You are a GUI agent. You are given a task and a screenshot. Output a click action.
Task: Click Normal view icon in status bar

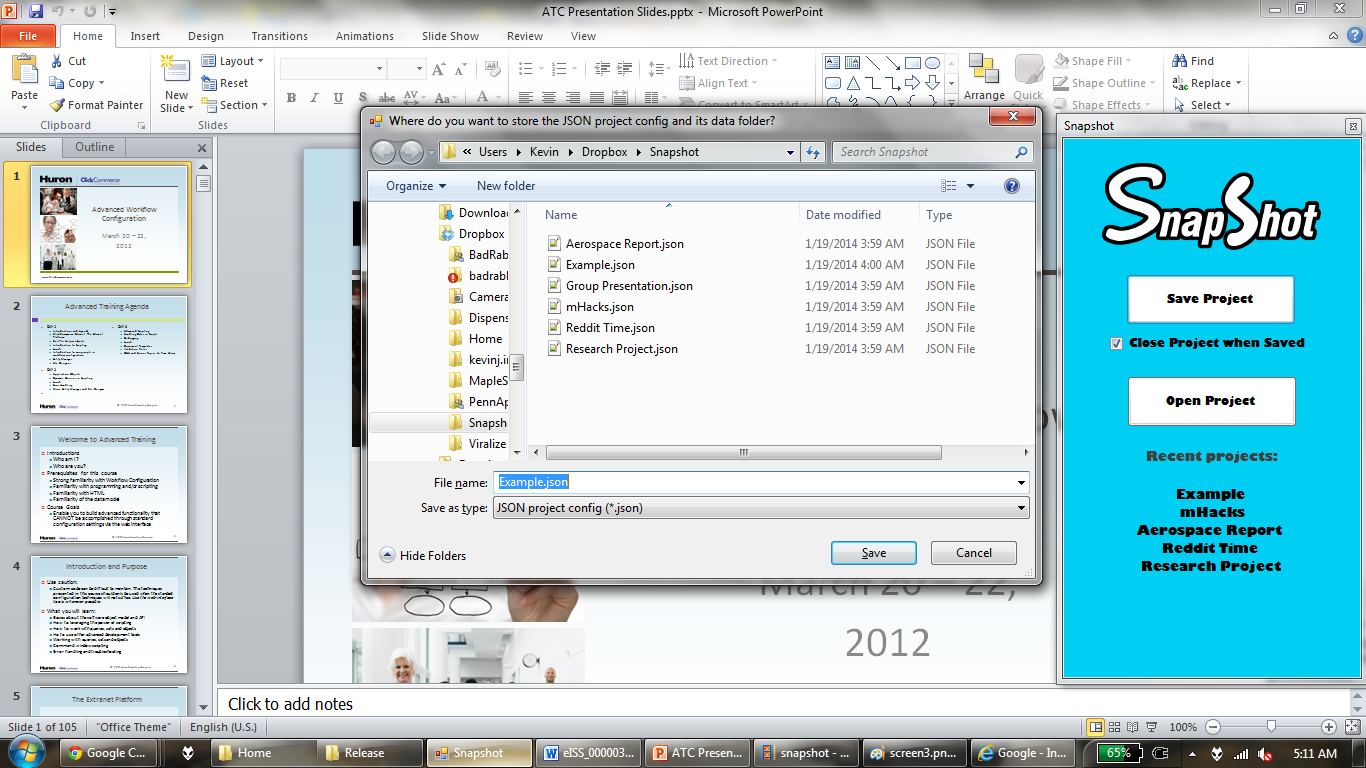[x=1096, y=727]
